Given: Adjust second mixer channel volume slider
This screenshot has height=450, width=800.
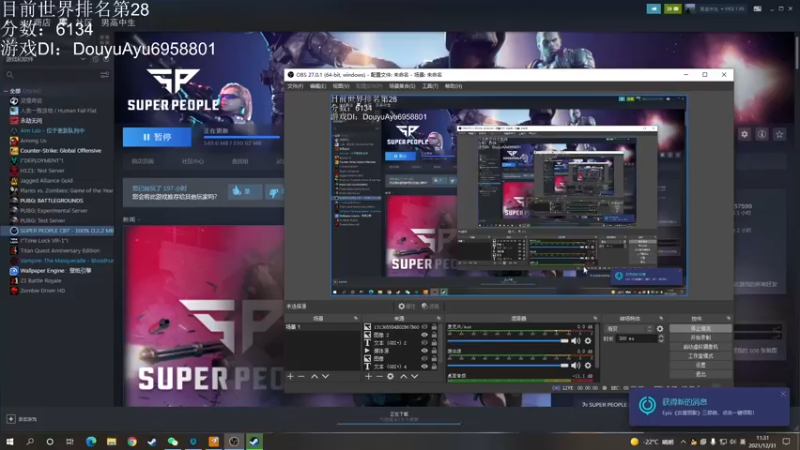Looking at the screenshot, I should click(x=508, y=365).
